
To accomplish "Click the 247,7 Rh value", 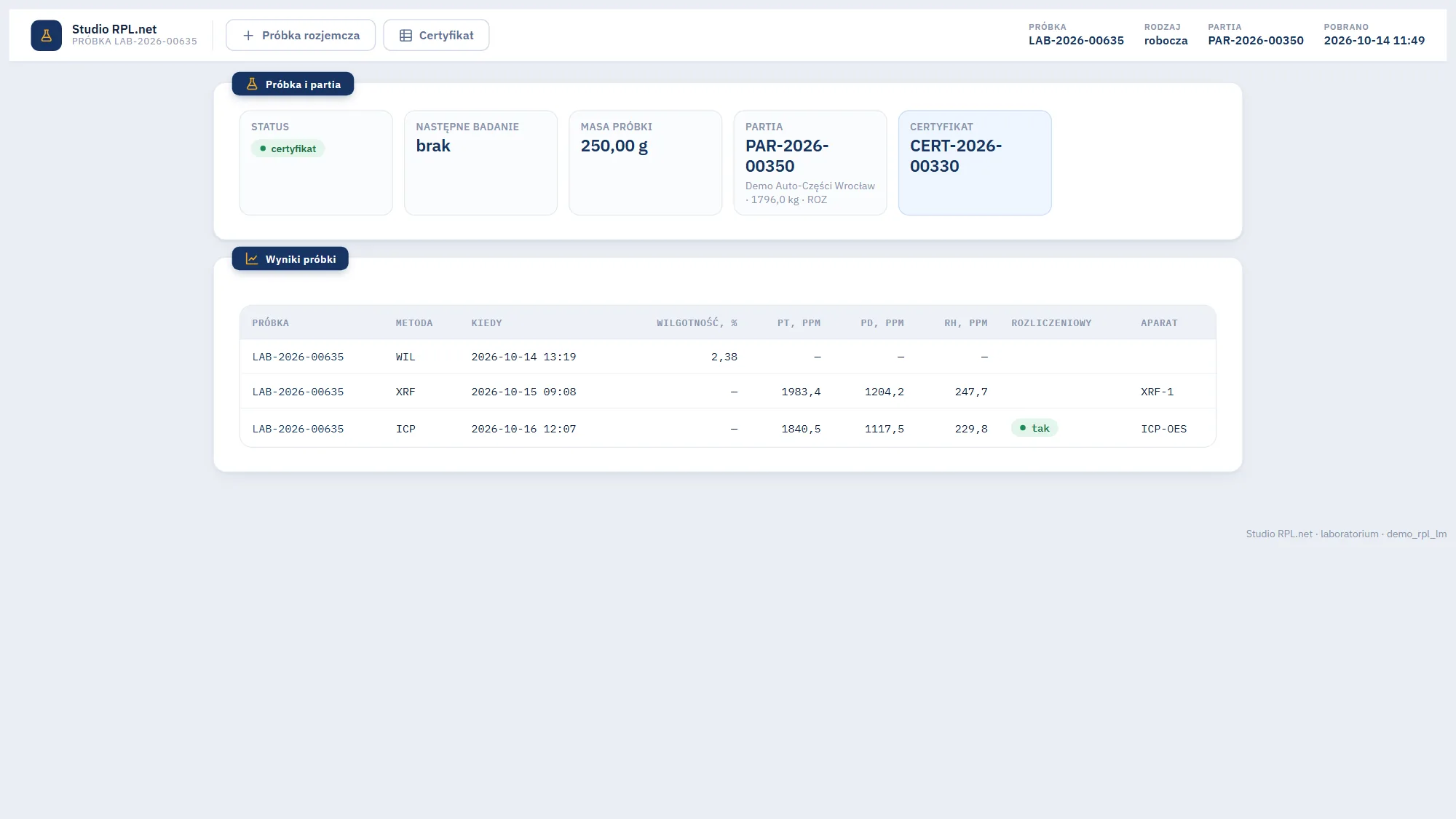I will coord(971,392).
